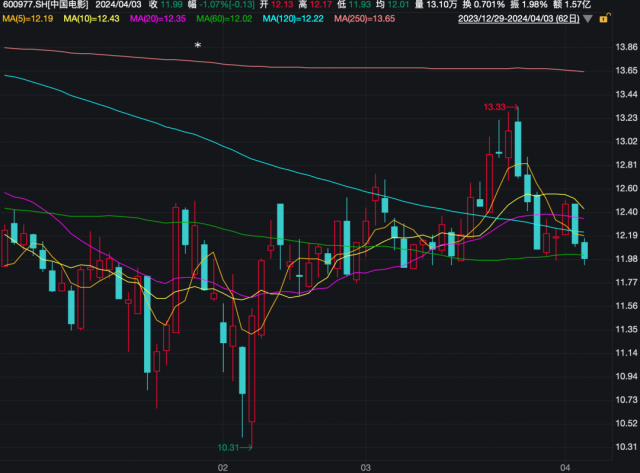Click the last candlestick on the chart

pos(584,250)
